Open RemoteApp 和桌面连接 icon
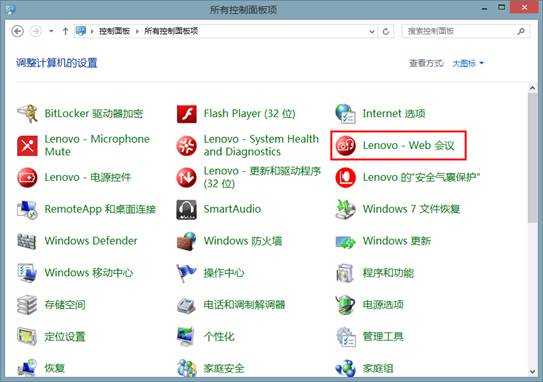This screenshot has height=382, width=543. click(27, 209)
